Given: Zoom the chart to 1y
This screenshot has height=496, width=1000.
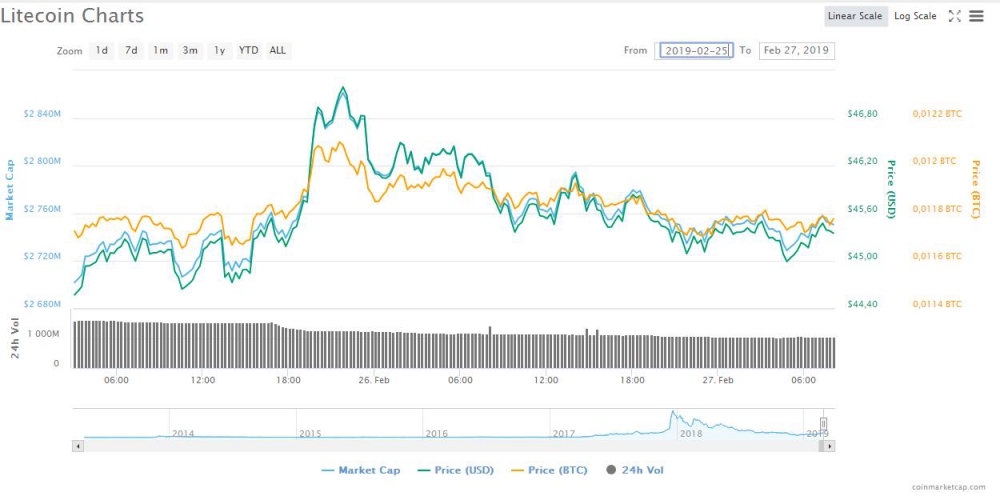Looking at the screenshot, I should [x=219, y=50].
